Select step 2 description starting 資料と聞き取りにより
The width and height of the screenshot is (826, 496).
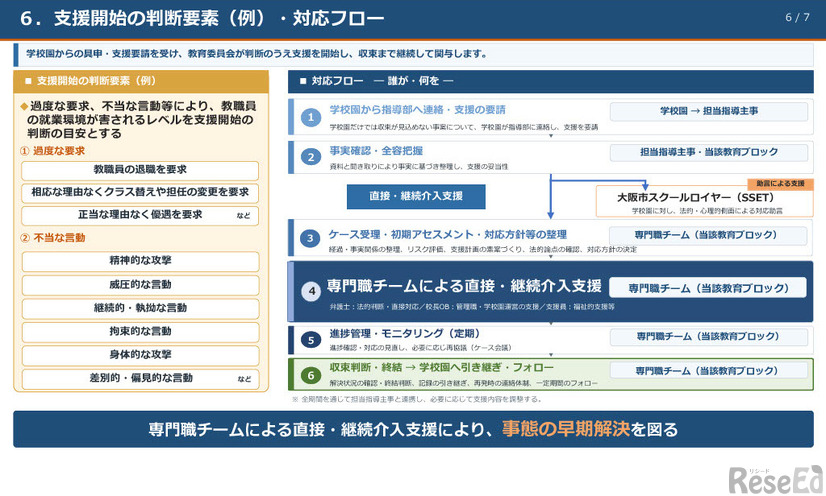pyautogui.click(x=419, y=166)
